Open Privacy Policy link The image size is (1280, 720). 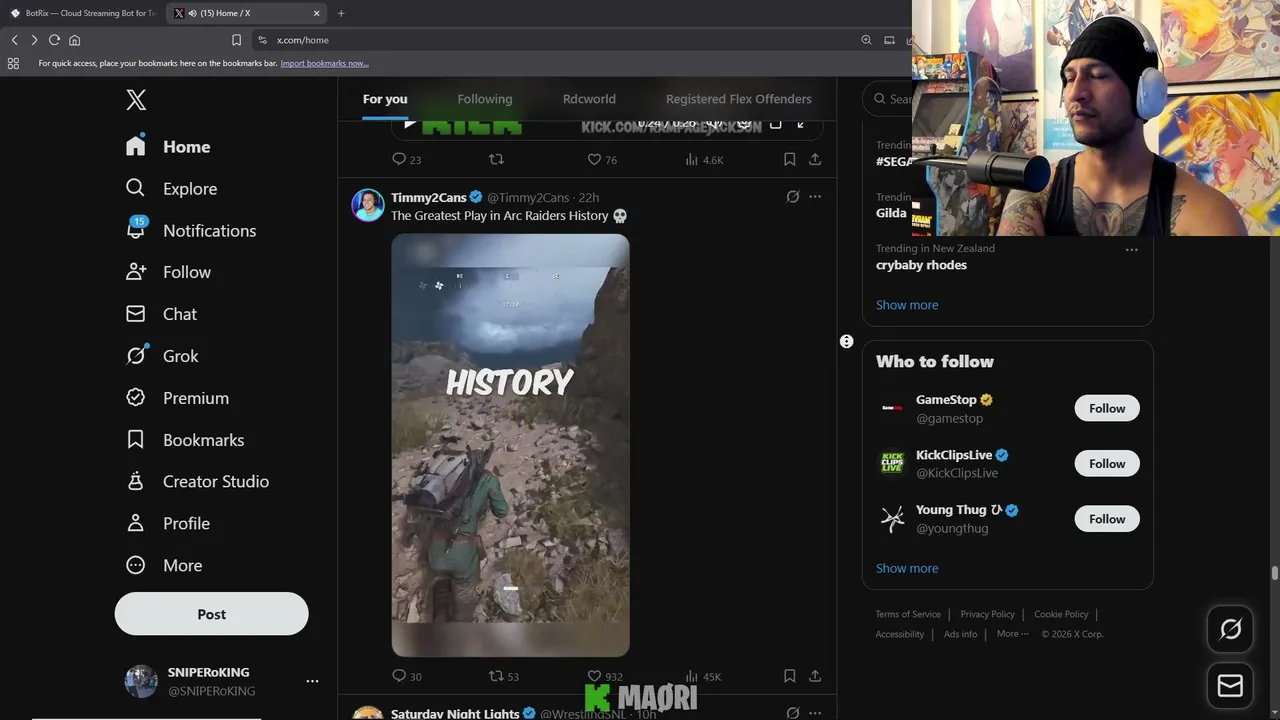coord(987,614)
